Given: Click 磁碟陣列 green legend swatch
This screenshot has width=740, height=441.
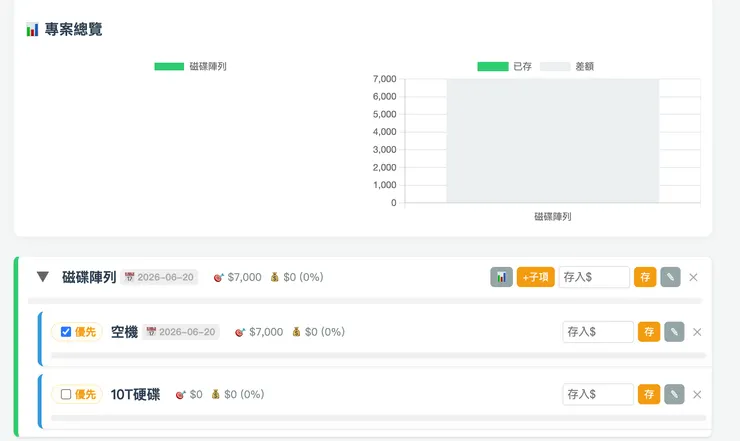Looking at the screenshot, I should (x=169, y=67).
